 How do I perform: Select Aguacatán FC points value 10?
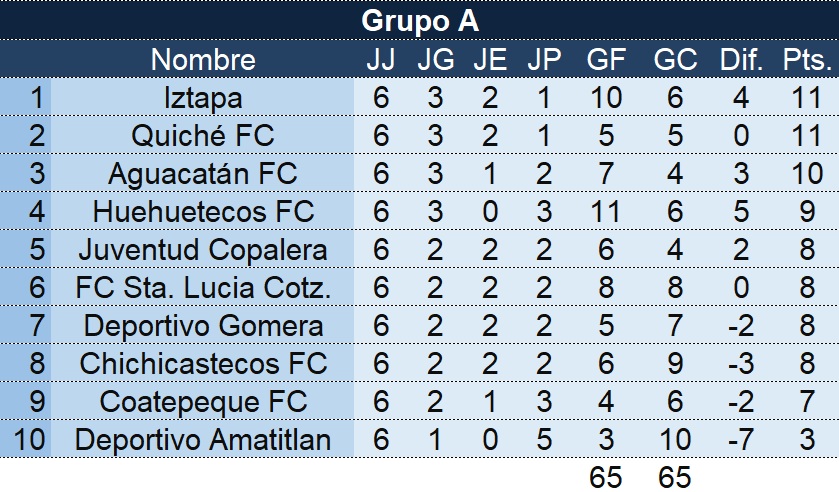(x=807, y=173)
